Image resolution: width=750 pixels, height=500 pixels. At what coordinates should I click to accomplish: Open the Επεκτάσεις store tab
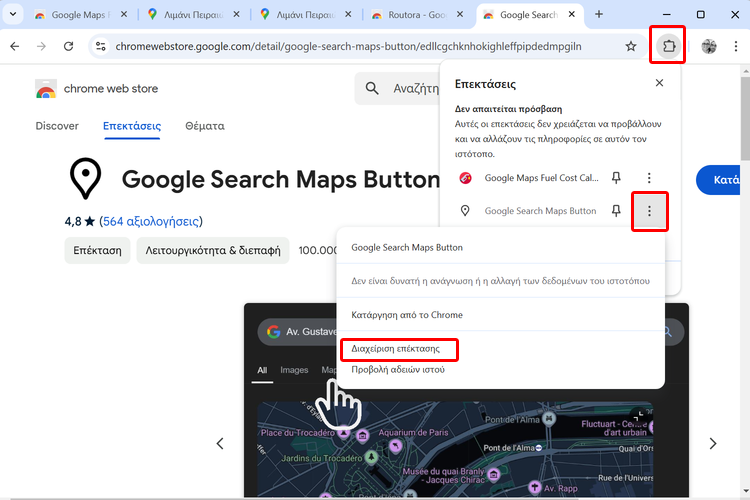click(132, 126)
